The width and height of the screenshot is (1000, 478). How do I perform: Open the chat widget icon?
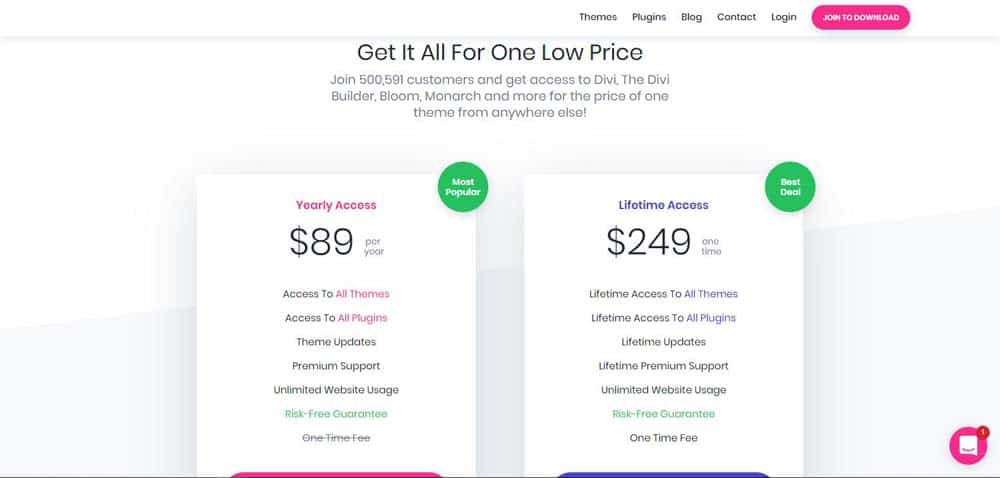967,445
